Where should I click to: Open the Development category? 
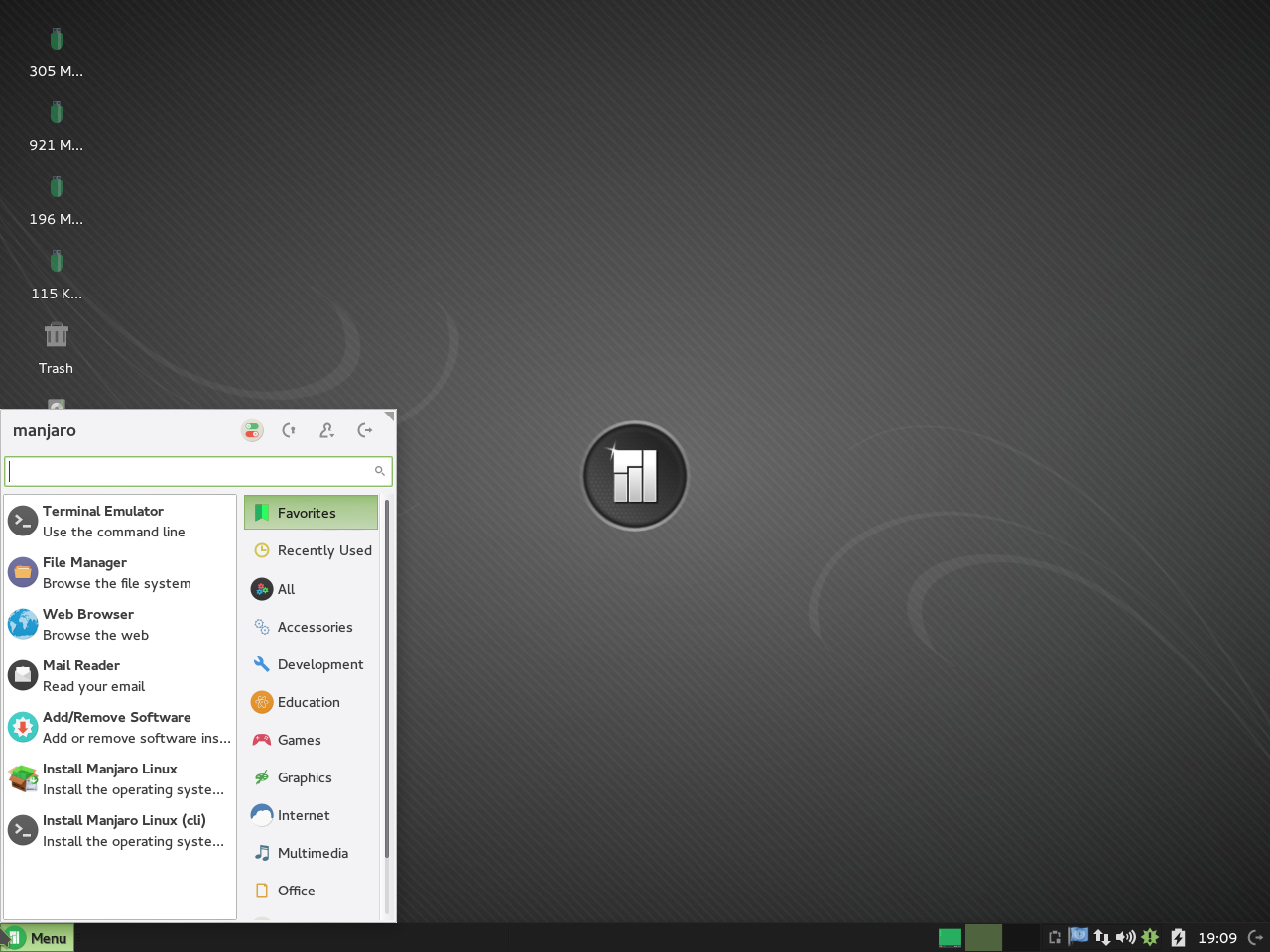tap(311, 664)
